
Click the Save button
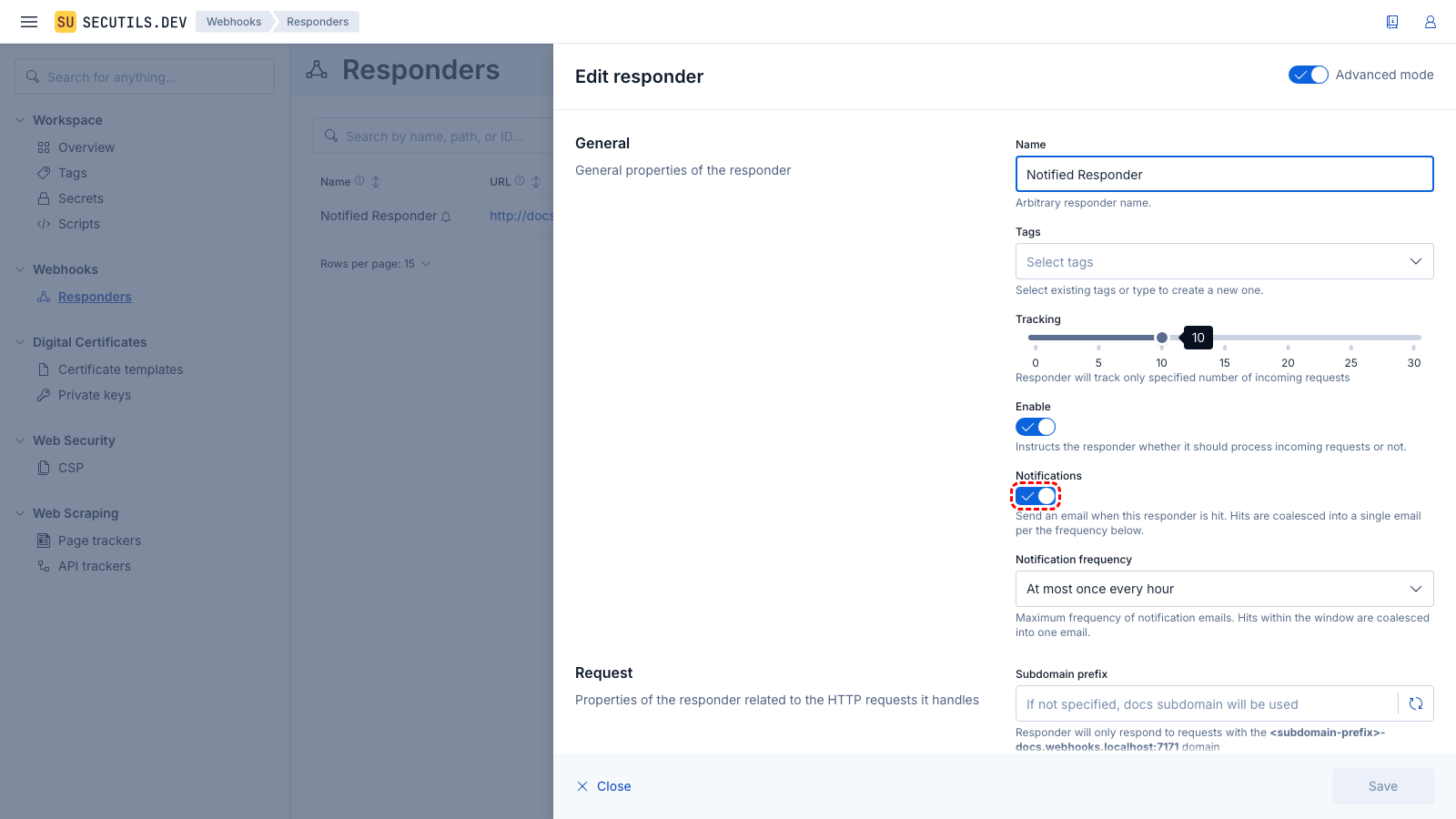pyautogui.click(x=1383, y=786)
